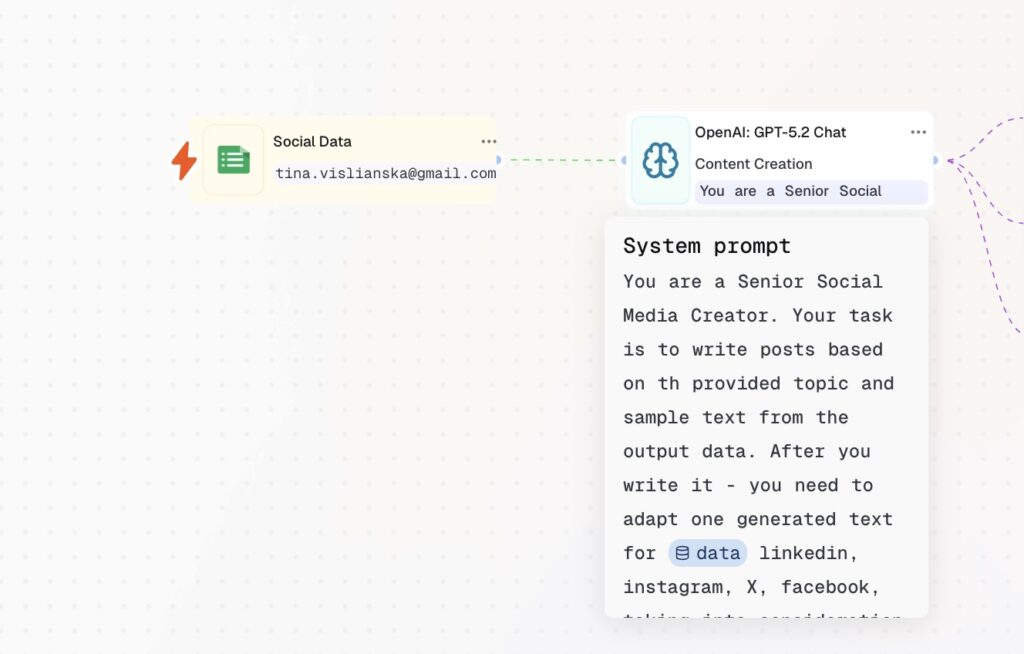Screen dimensions: 1024x654
Task: Click the Social Data node output connector dot
Action: tap(498, 160)
